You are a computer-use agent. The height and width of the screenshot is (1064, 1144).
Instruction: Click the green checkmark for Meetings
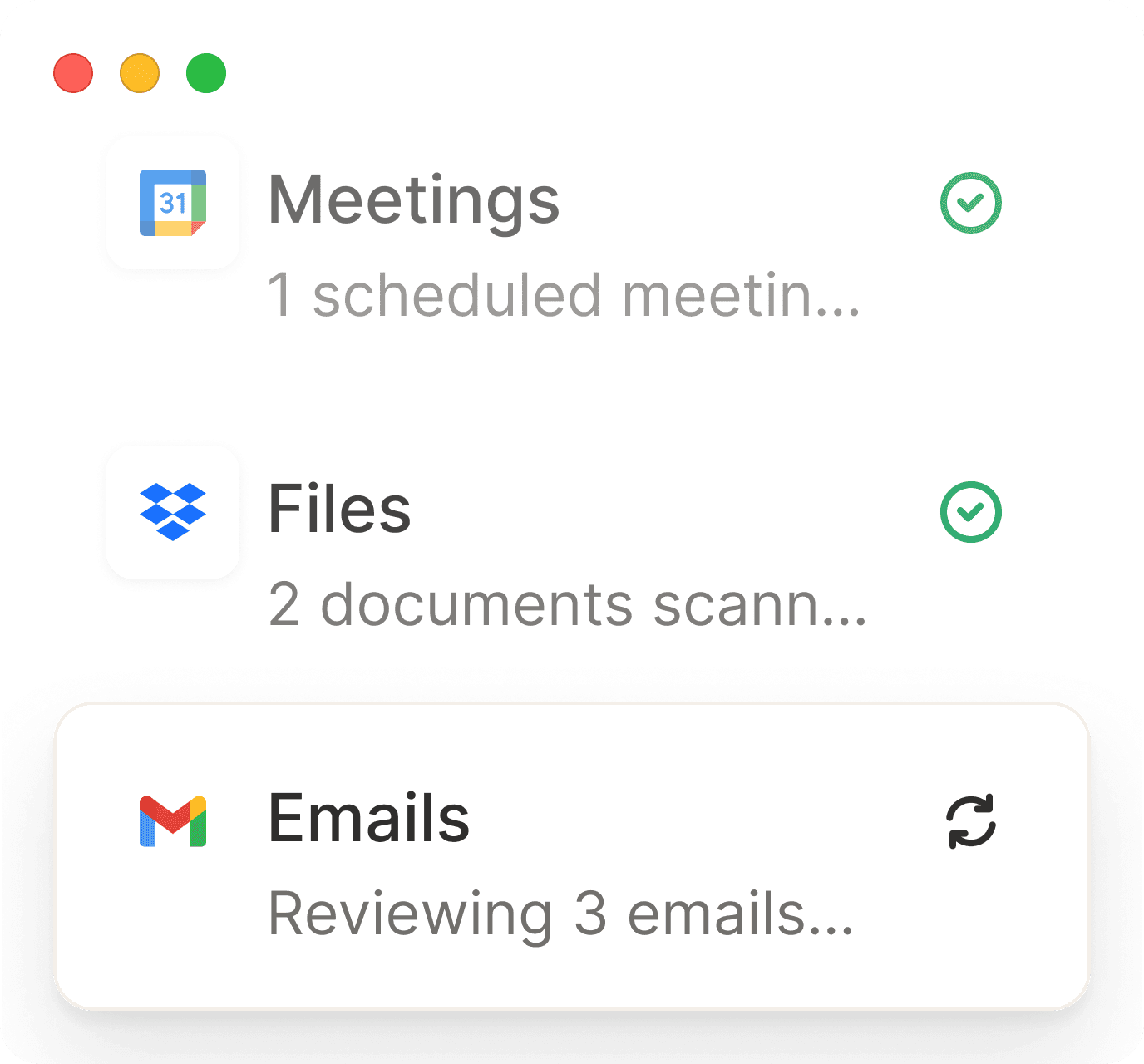tap(971, 203)
